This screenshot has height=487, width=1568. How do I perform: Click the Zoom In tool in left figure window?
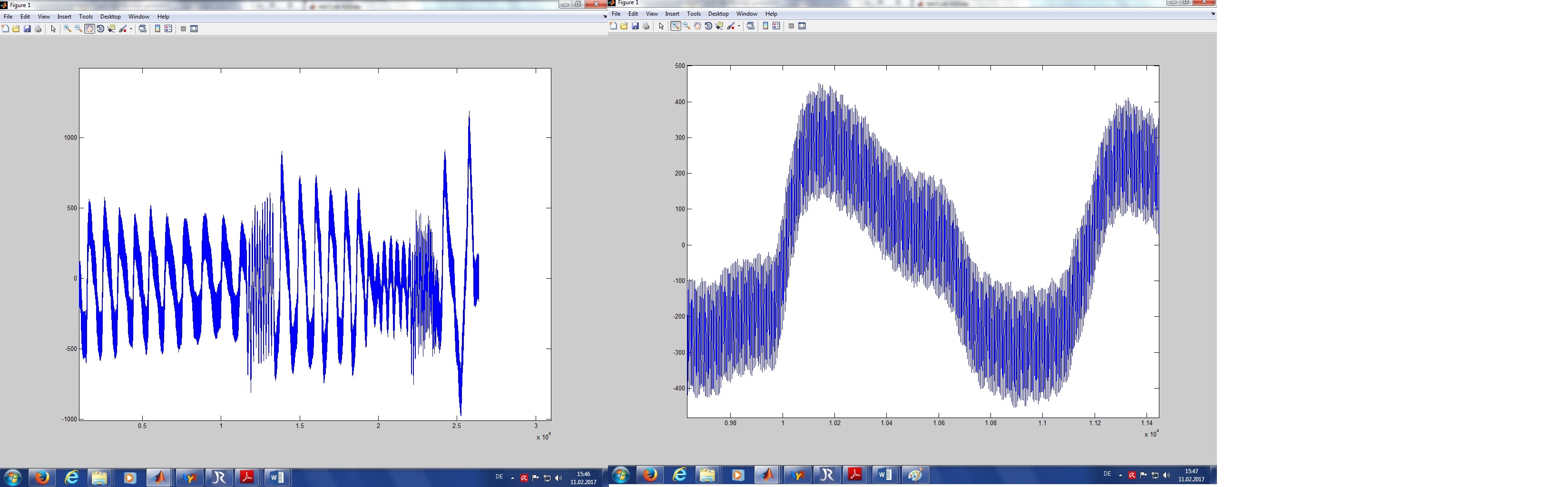68,29
